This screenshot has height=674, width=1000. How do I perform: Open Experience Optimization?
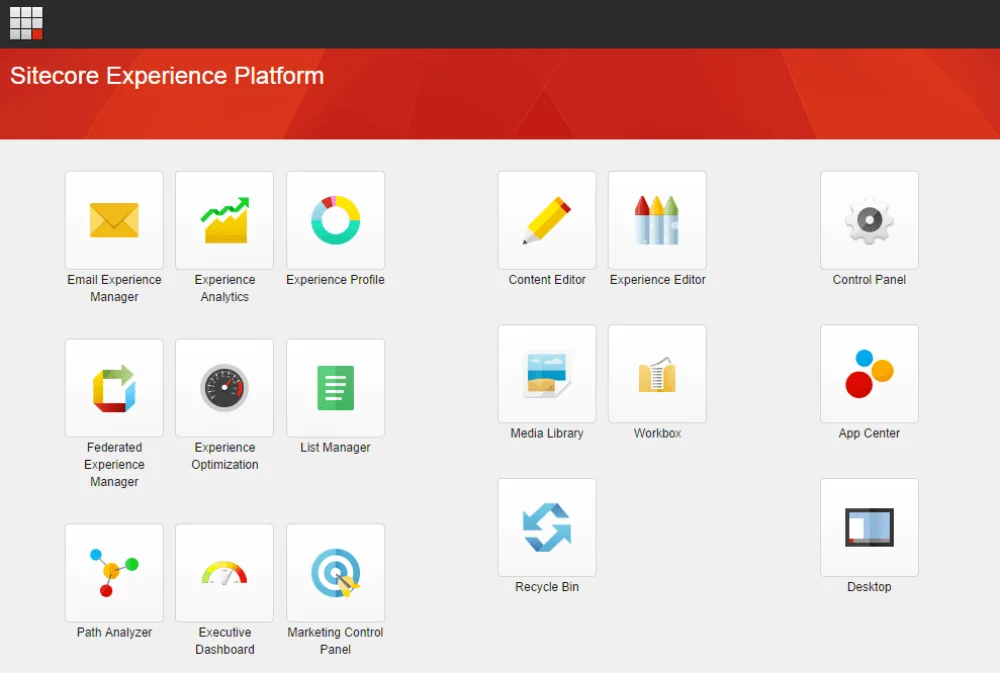[x=224, y=388]
